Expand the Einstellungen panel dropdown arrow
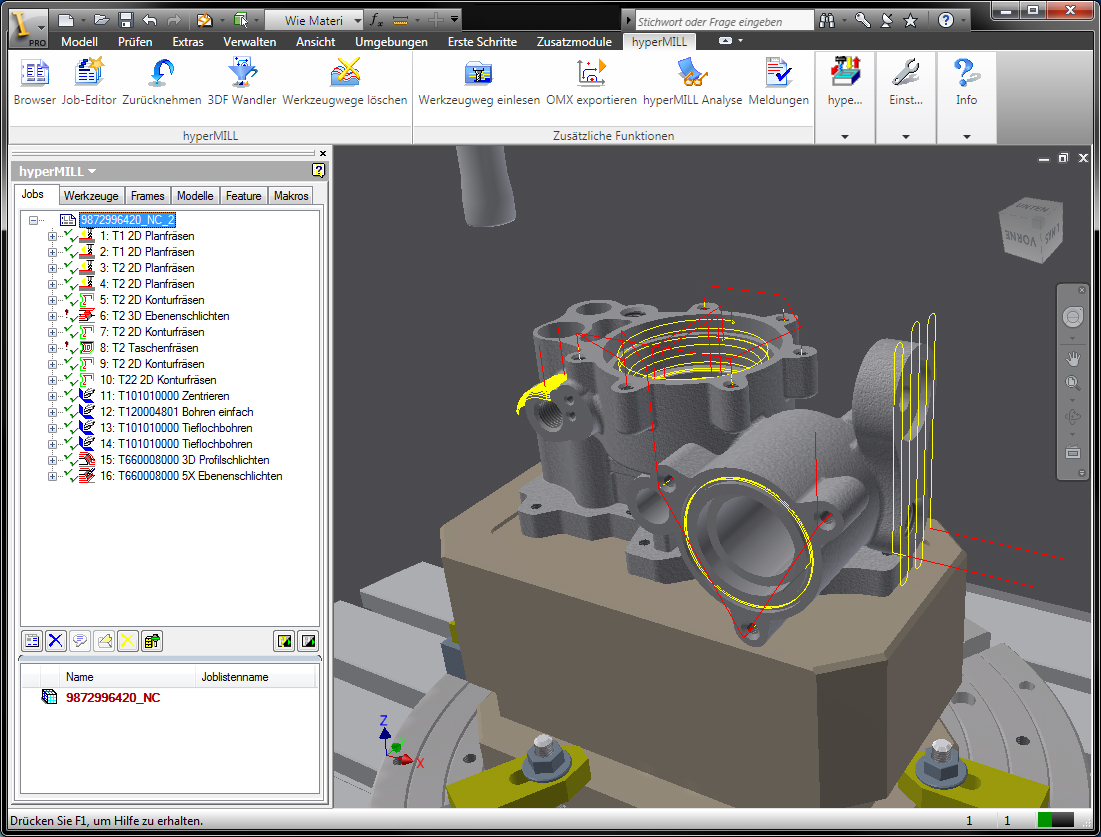 coord(905,136)
